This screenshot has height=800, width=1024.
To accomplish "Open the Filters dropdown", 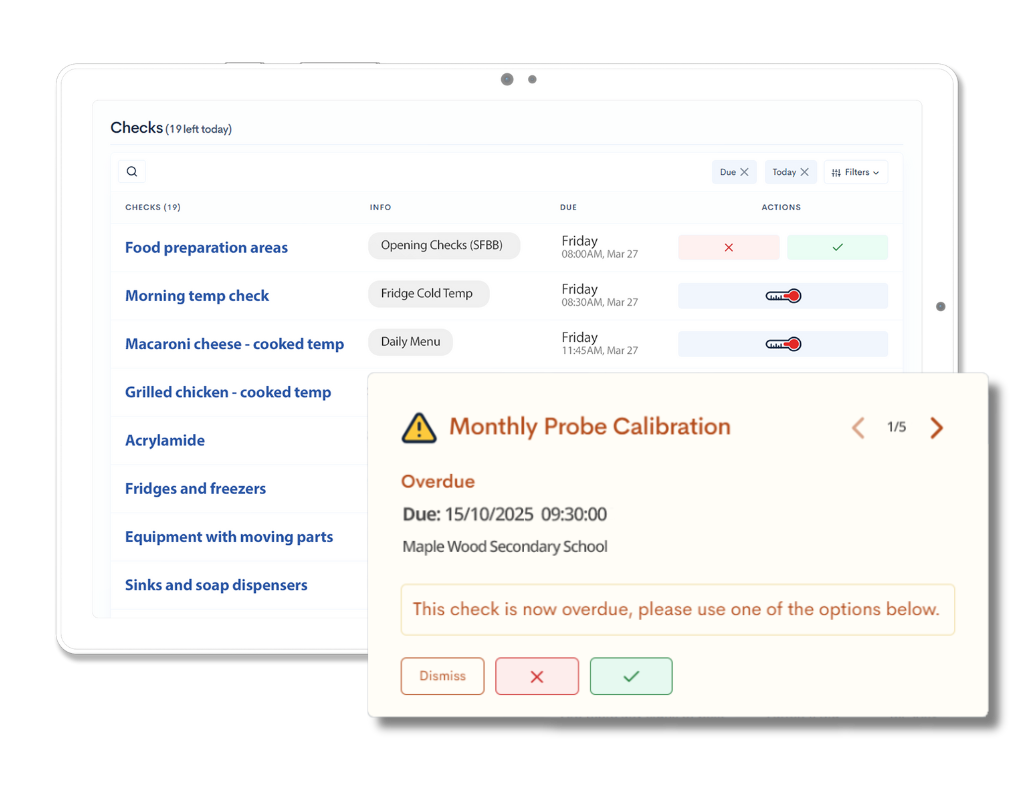I will 856,172.
